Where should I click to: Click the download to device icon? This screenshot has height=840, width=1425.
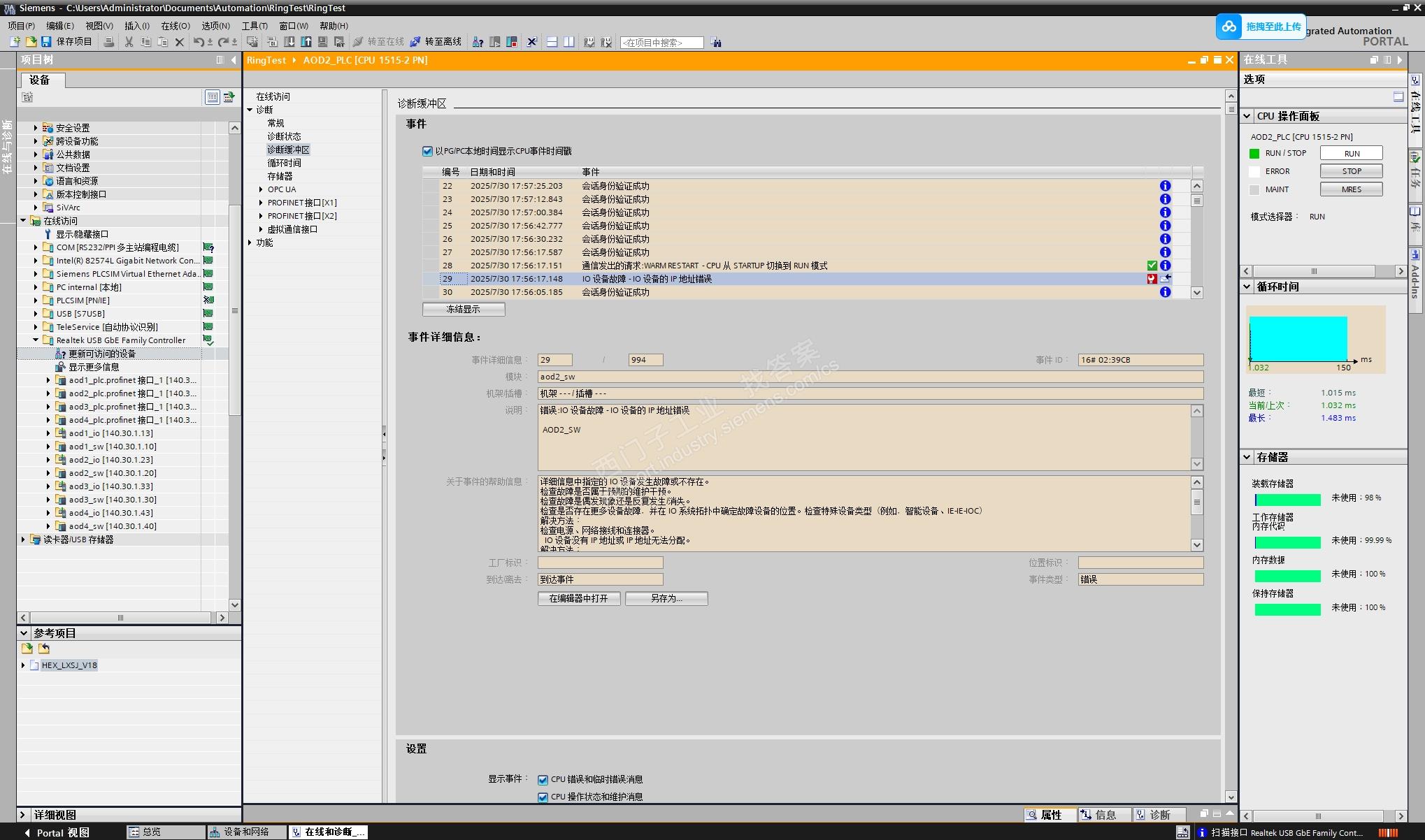click(x=289, y=42)
